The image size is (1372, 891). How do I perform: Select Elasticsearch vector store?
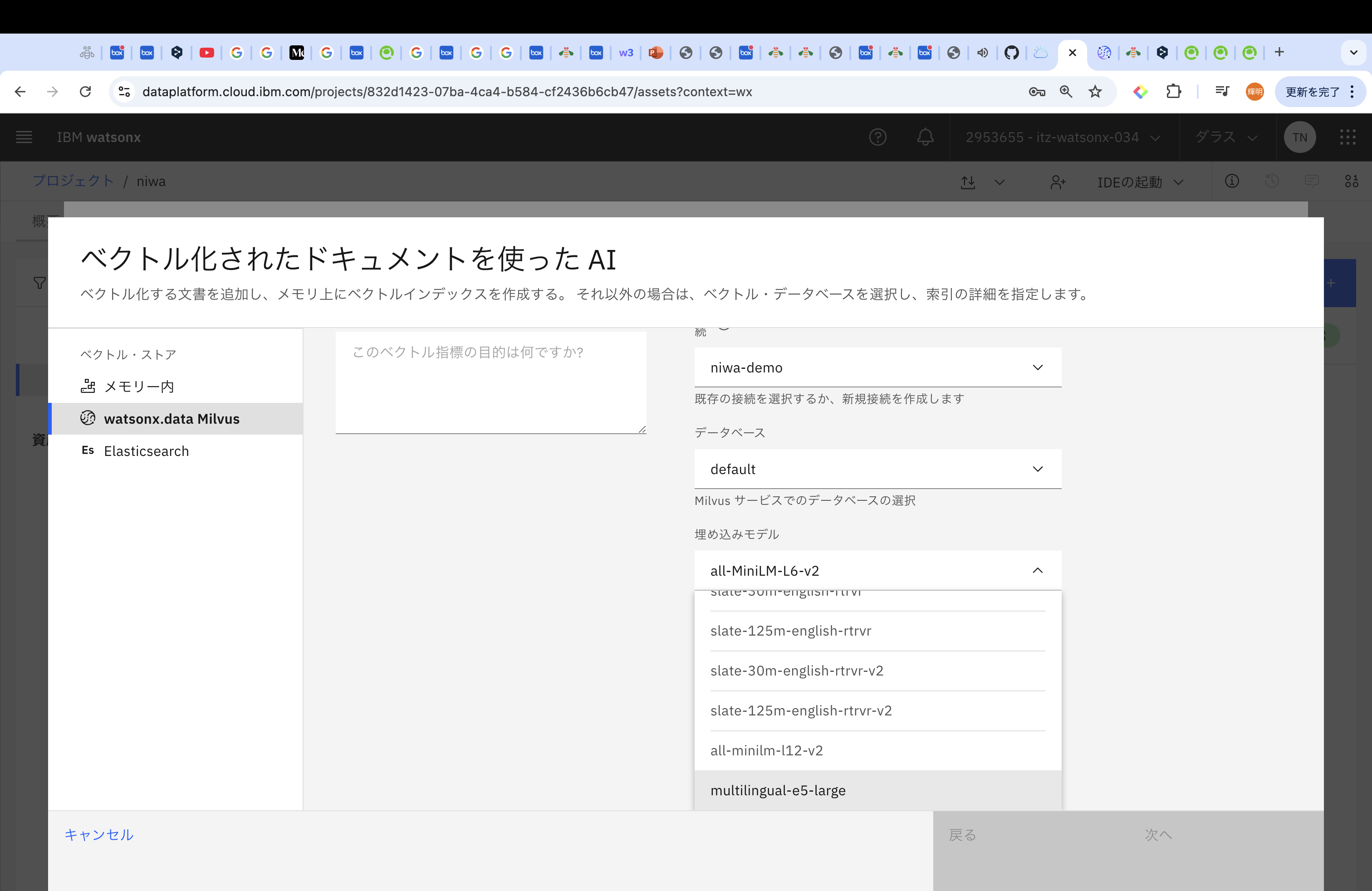[x=147, y=451]
